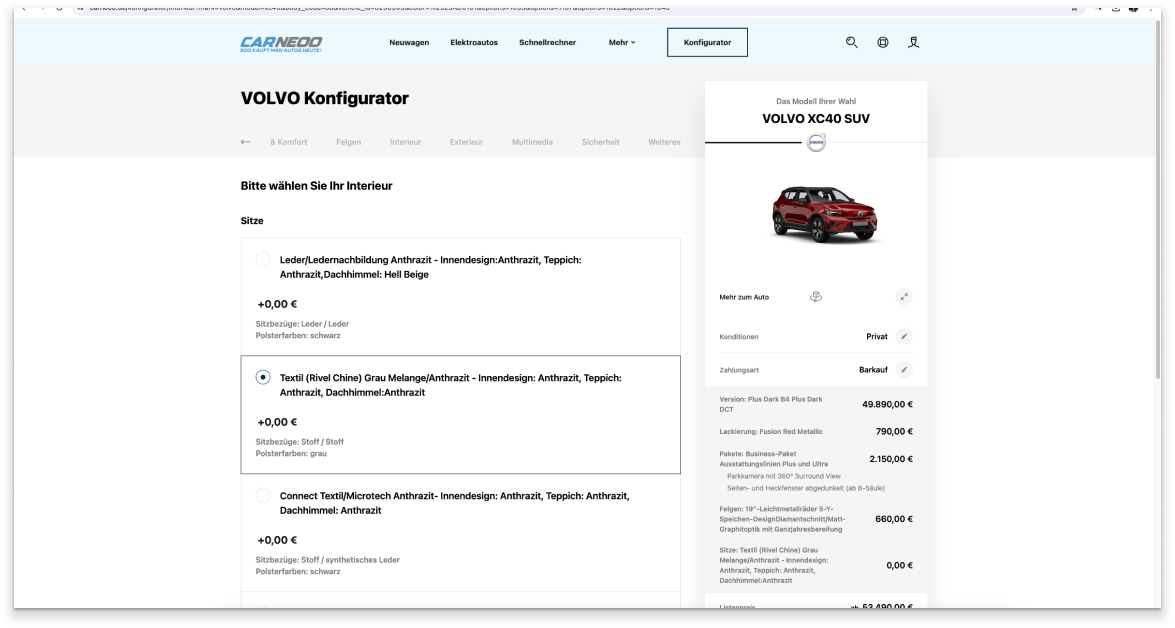Go to the Multimedia step tab

tap(532, 142)
